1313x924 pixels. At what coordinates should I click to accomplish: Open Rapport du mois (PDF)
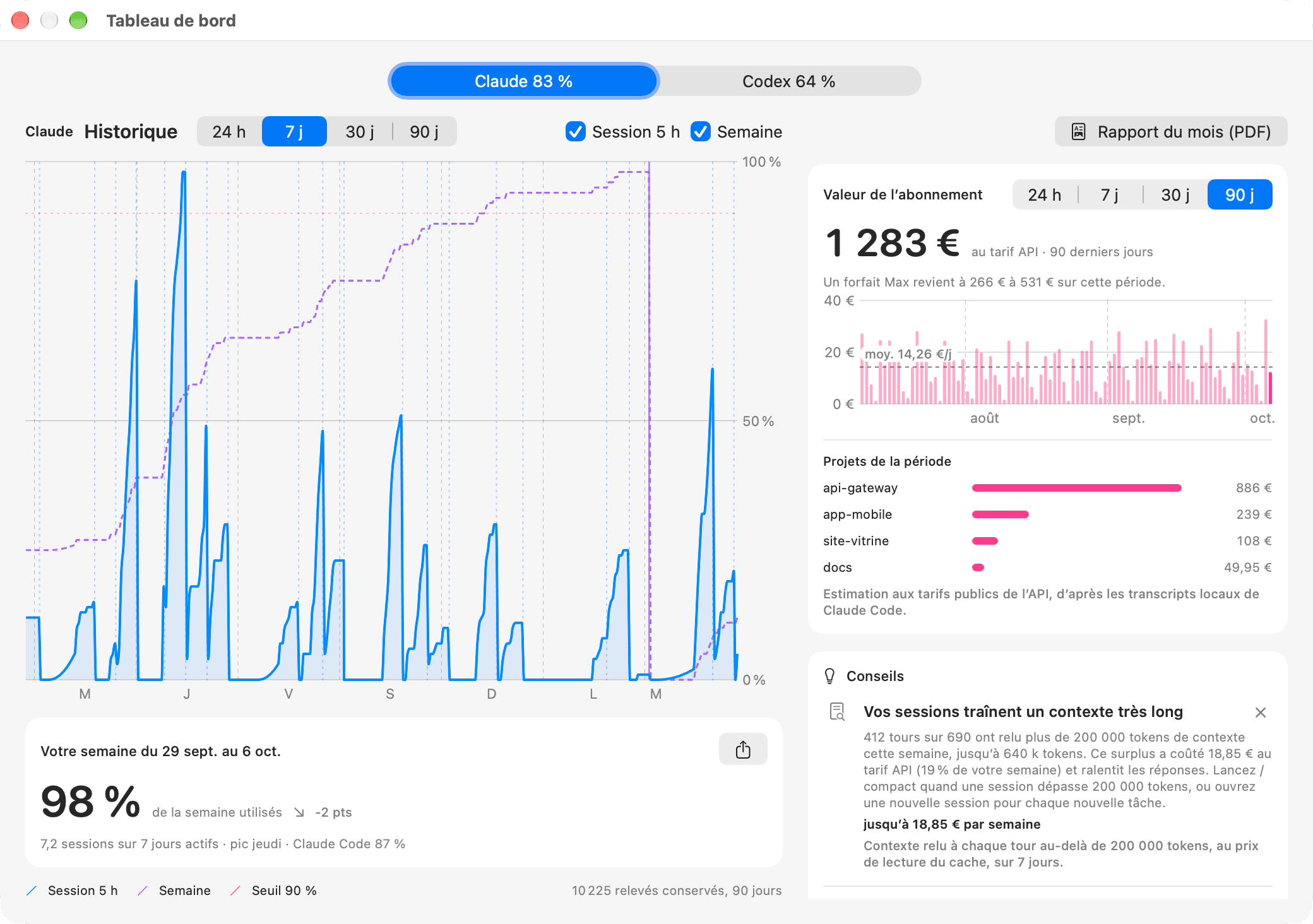[1171, 131]
